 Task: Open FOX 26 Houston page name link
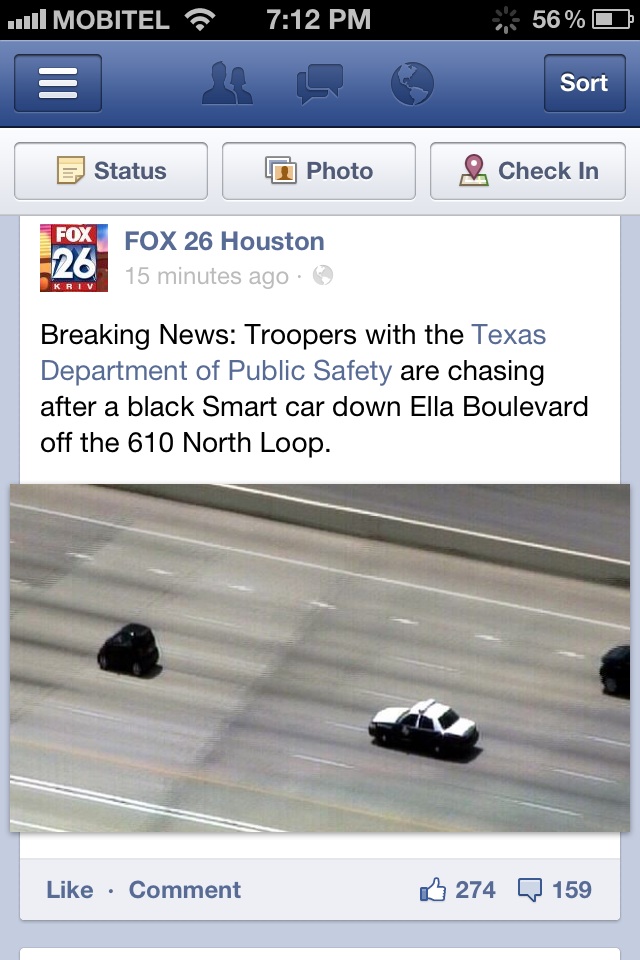(224, 241)
